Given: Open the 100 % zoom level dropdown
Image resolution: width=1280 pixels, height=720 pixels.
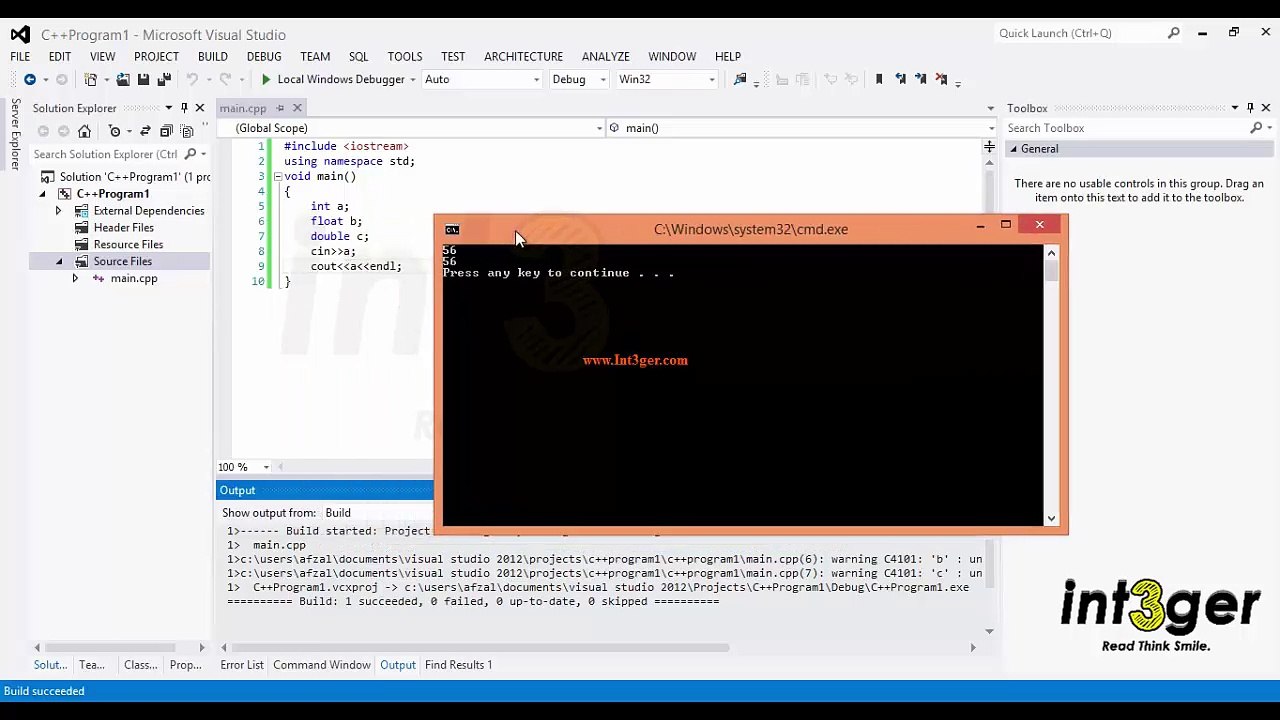Looking at the screenshot, I should 266,467.
